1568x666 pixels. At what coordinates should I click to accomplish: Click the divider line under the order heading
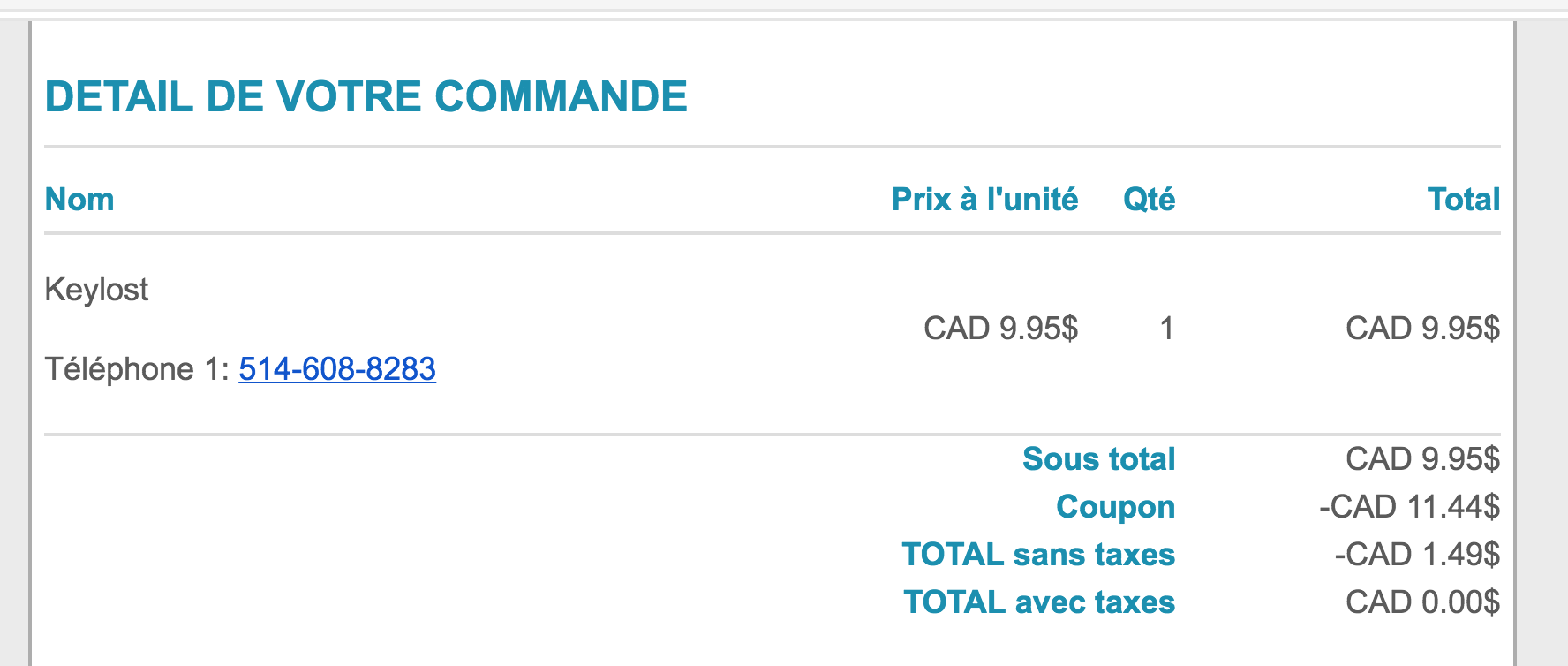pyautogui.click(x=773, y=147)
